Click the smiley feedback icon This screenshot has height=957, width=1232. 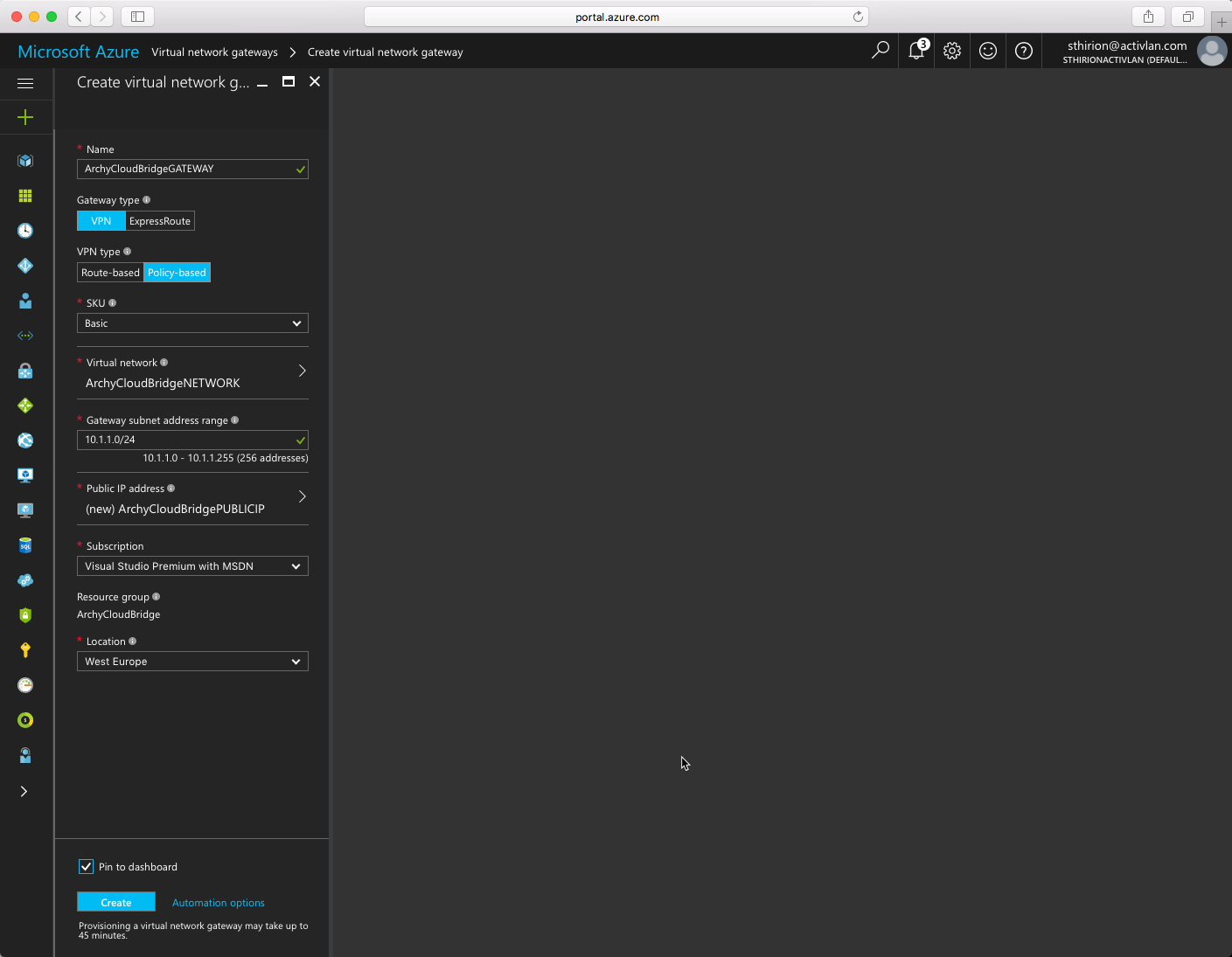click(x=988, y=51)
